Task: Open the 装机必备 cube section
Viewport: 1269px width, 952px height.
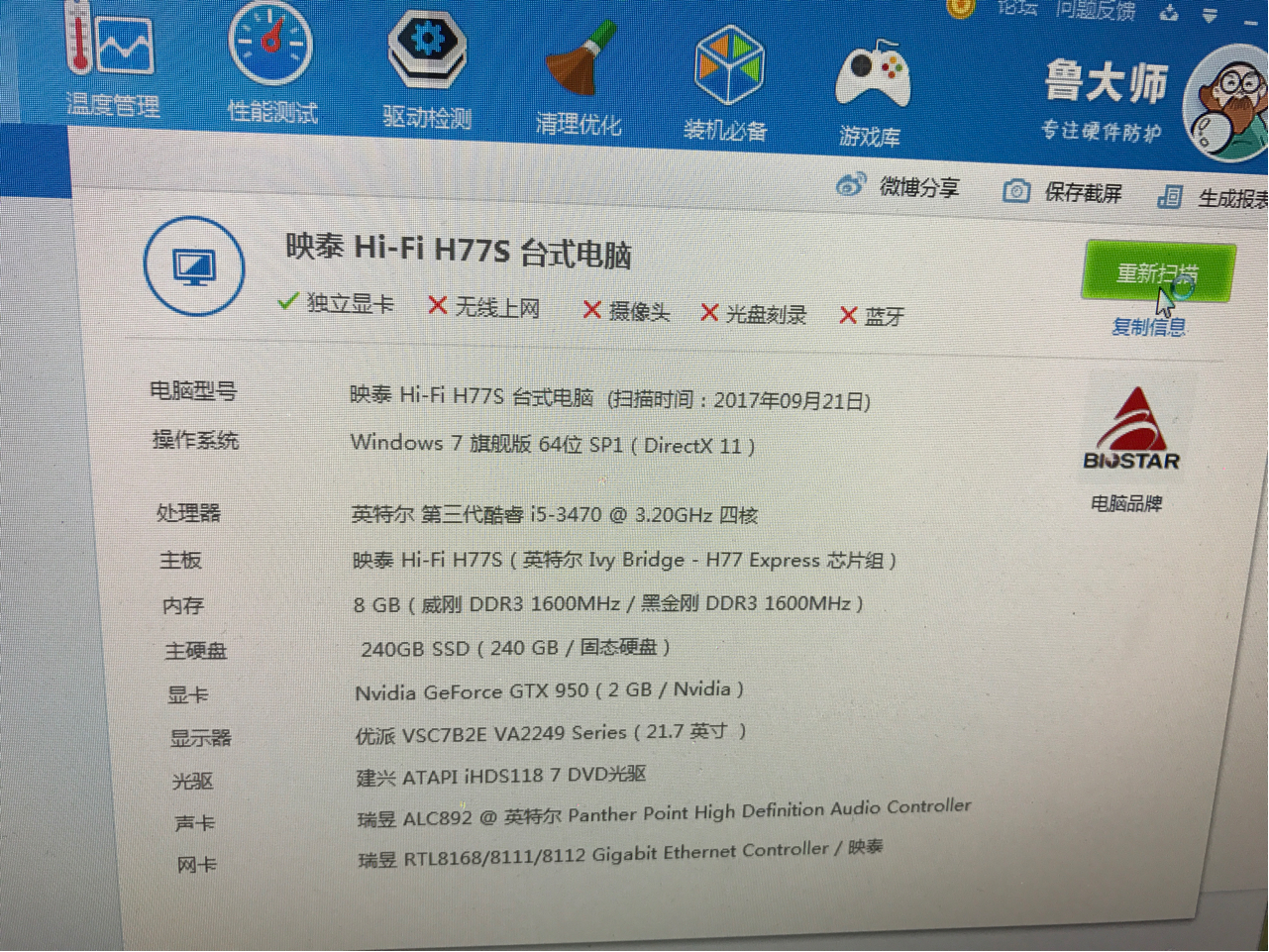Action: (727, 84)
